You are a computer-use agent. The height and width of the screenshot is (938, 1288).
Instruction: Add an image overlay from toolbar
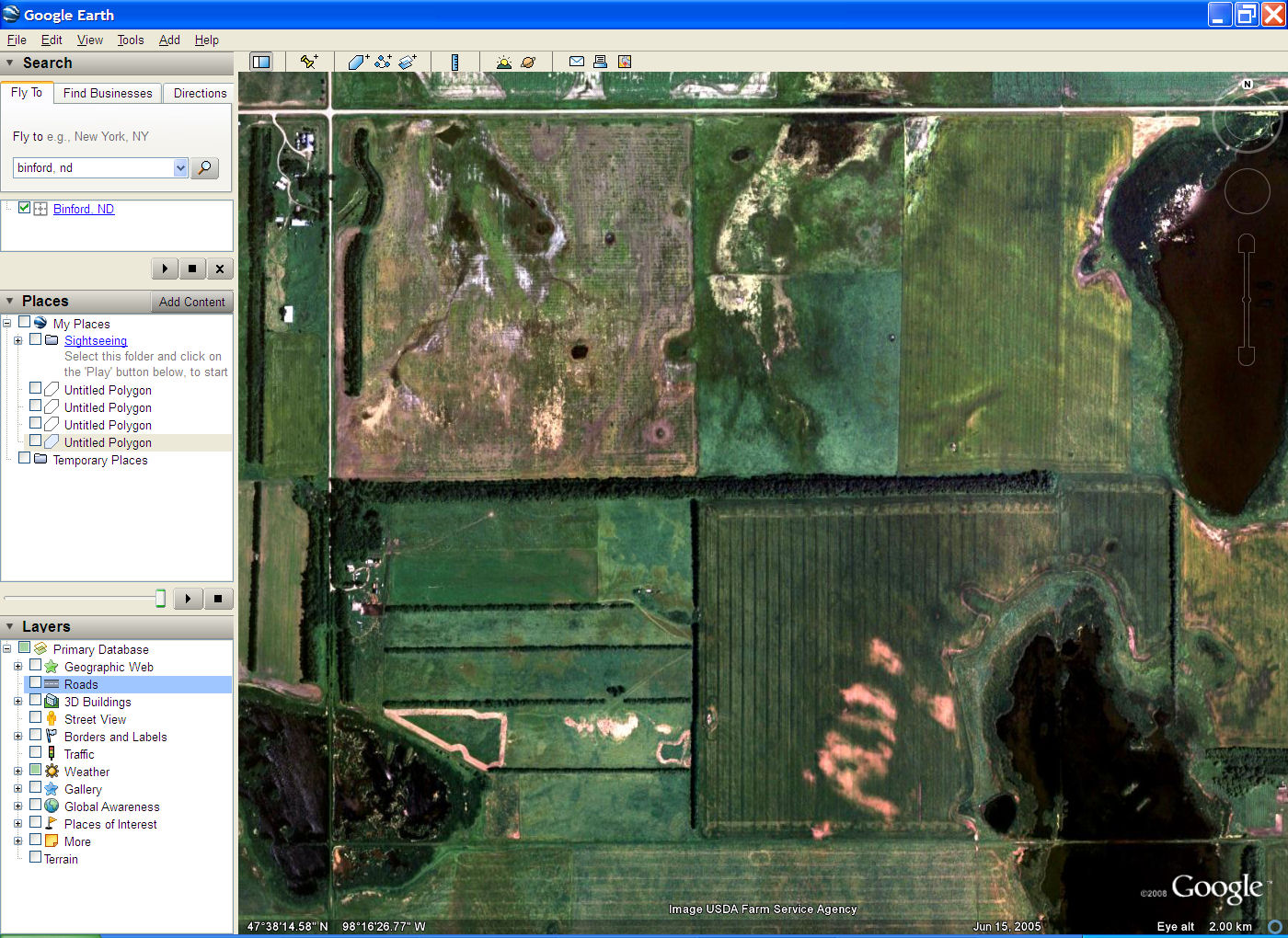pos(408,62)
